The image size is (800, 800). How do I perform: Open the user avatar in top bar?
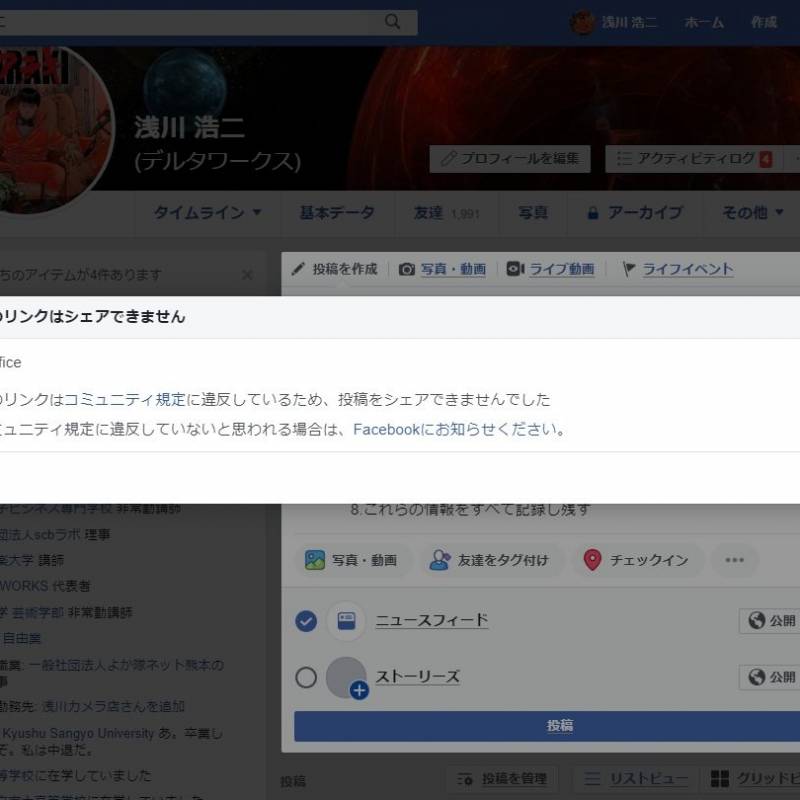pyautogui.click(x=582, y=22)
